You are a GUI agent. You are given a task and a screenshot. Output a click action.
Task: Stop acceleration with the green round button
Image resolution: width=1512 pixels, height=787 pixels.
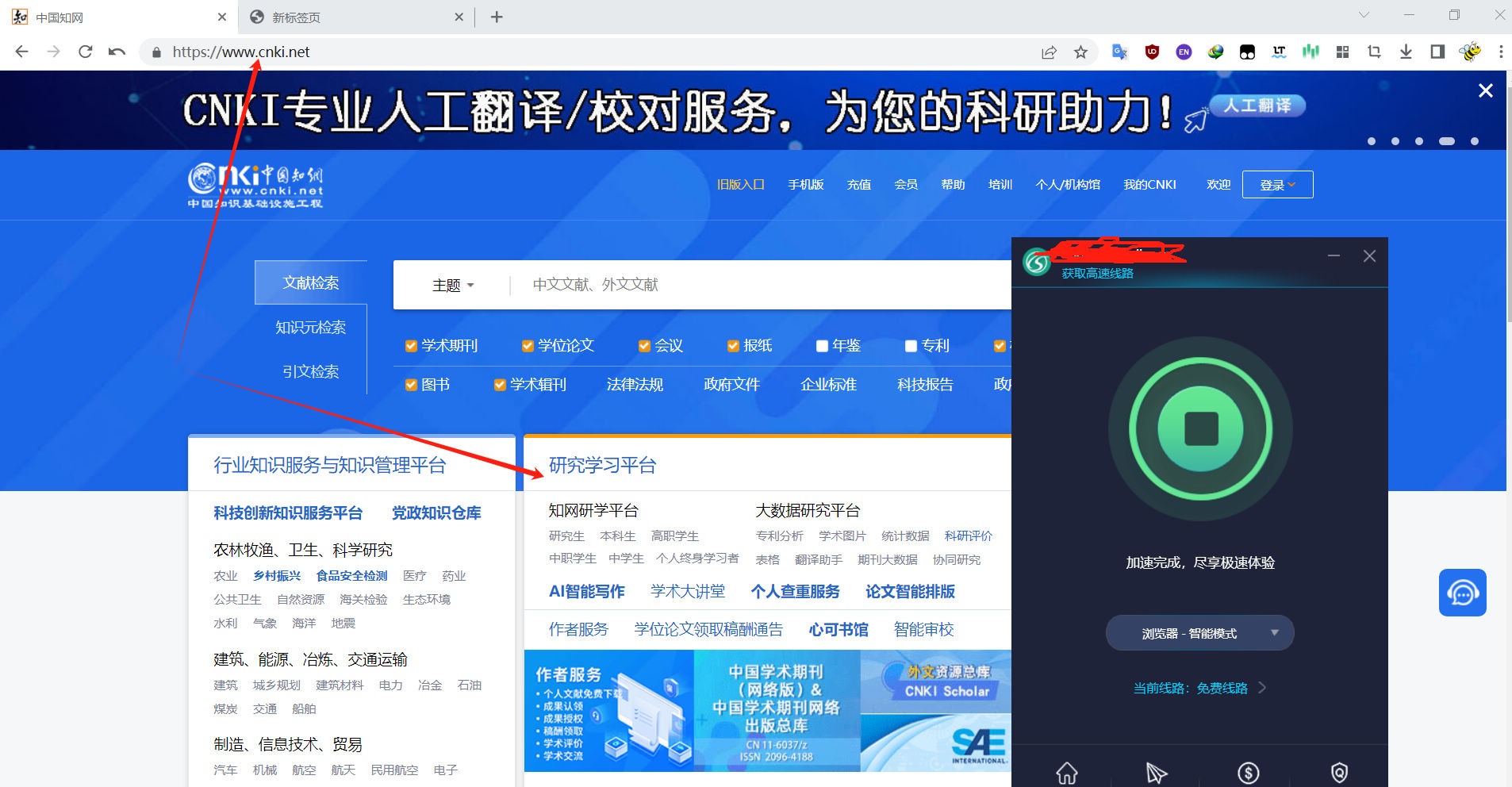tap(1200, 428)
